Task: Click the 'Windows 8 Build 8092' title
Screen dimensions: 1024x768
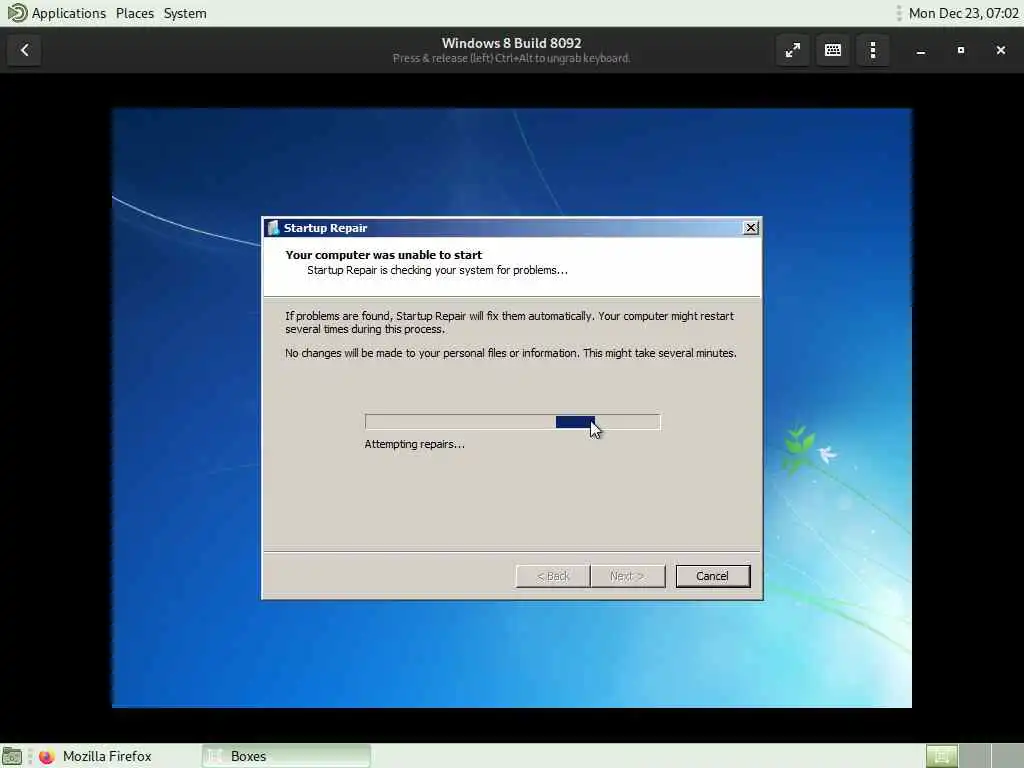Action: coord(511,43)
